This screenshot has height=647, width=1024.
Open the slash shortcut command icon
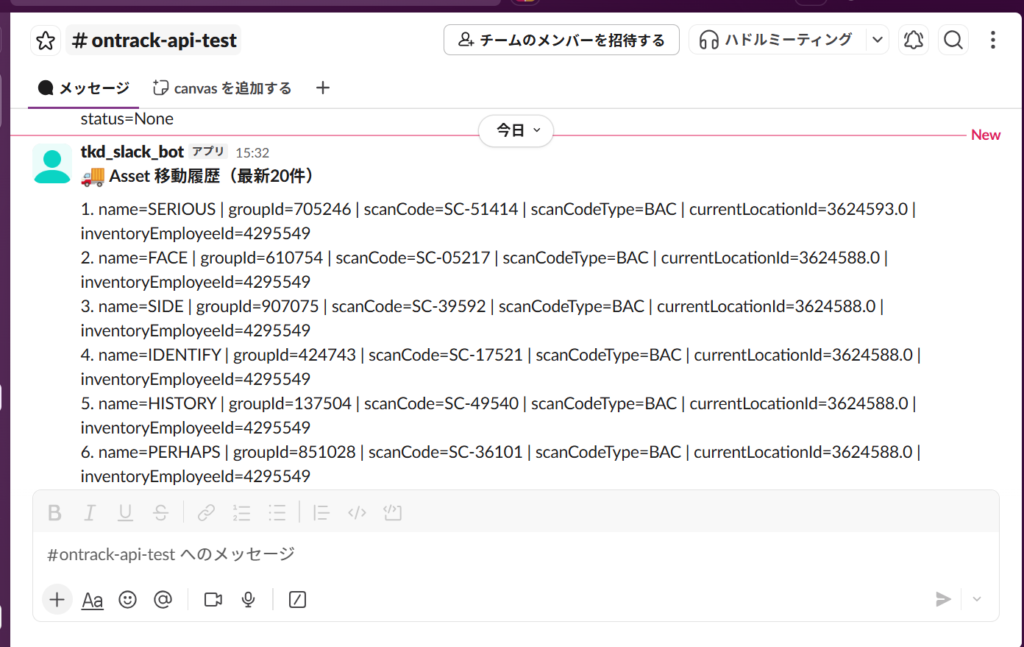[x=297, y=599]
